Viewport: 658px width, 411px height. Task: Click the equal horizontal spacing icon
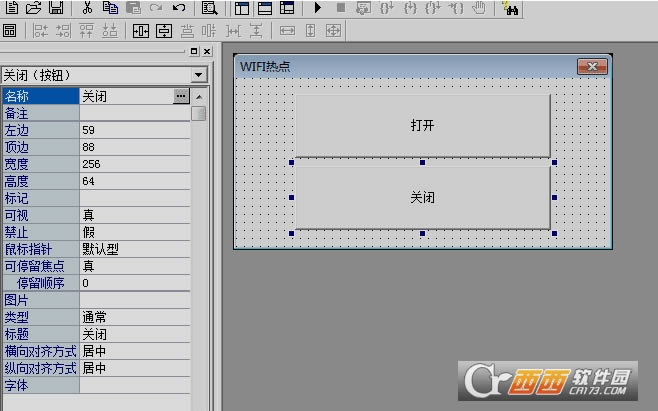coord(233,31)
